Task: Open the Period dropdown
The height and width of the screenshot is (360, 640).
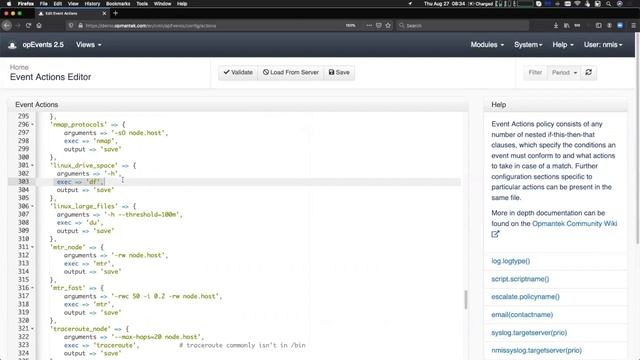Action: click(564, 72)
